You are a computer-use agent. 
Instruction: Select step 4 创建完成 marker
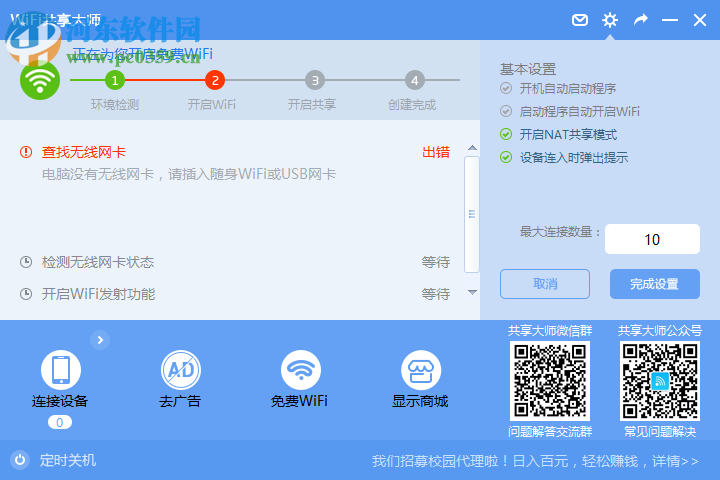(x=415, y=80)
